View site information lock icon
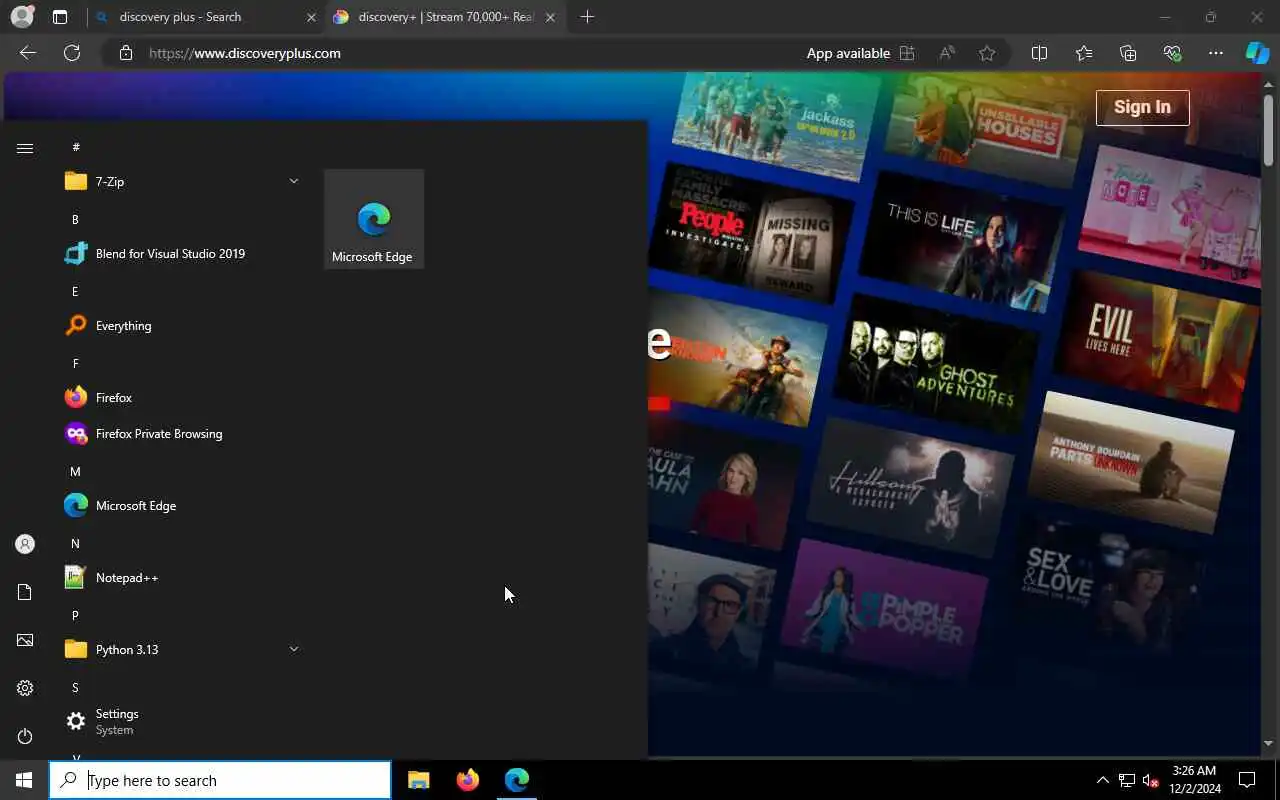This screenshot has width=1280, height=800. (125, 53)
